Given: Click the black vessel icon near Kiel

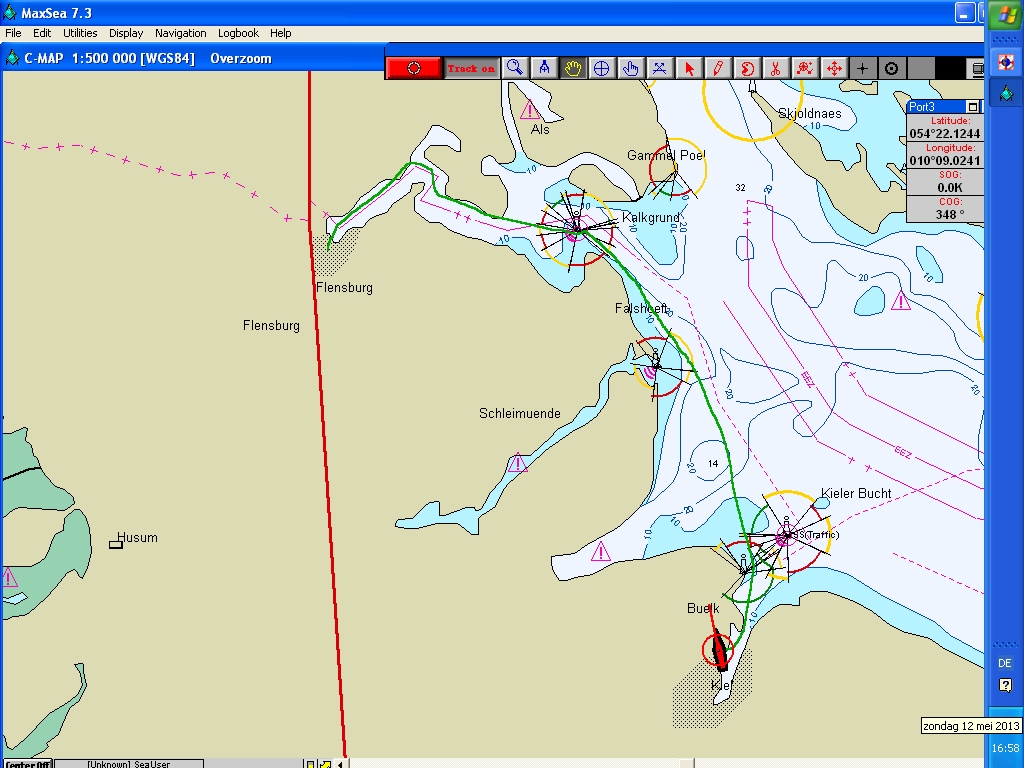Looking at the screenshot, I should tap(719, 650).
